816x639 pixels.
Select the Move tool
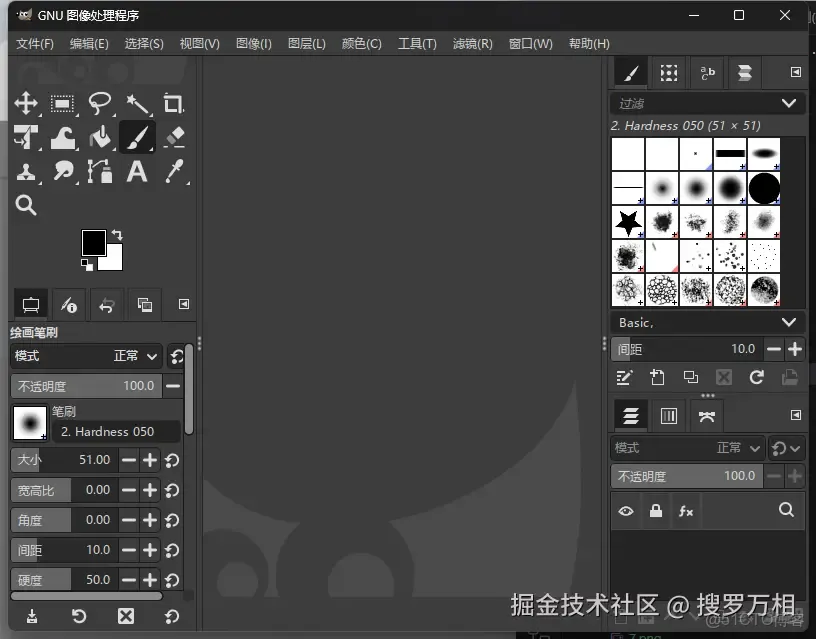pos(26,104)
